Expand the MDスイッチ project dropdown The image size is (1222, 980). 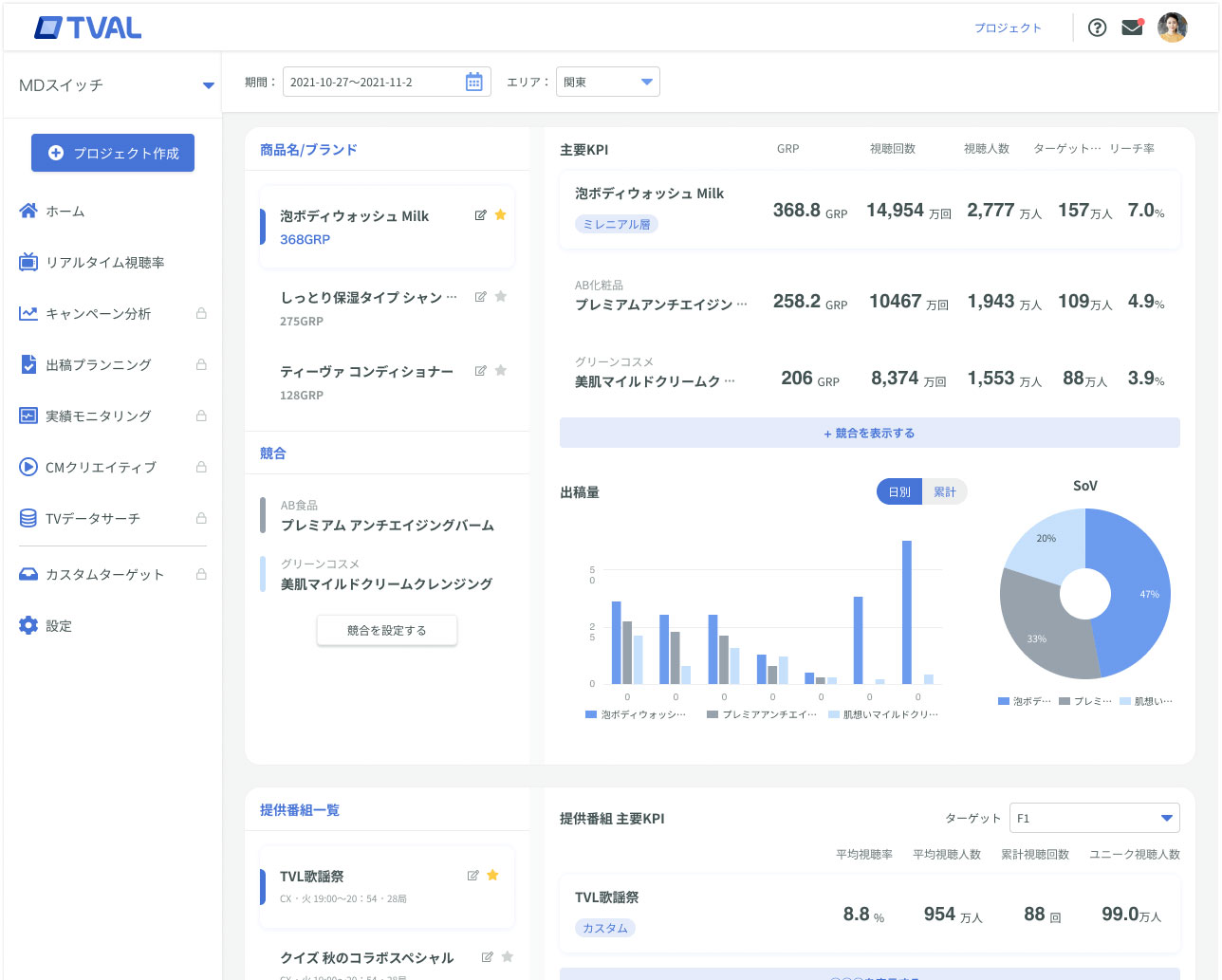208,85
